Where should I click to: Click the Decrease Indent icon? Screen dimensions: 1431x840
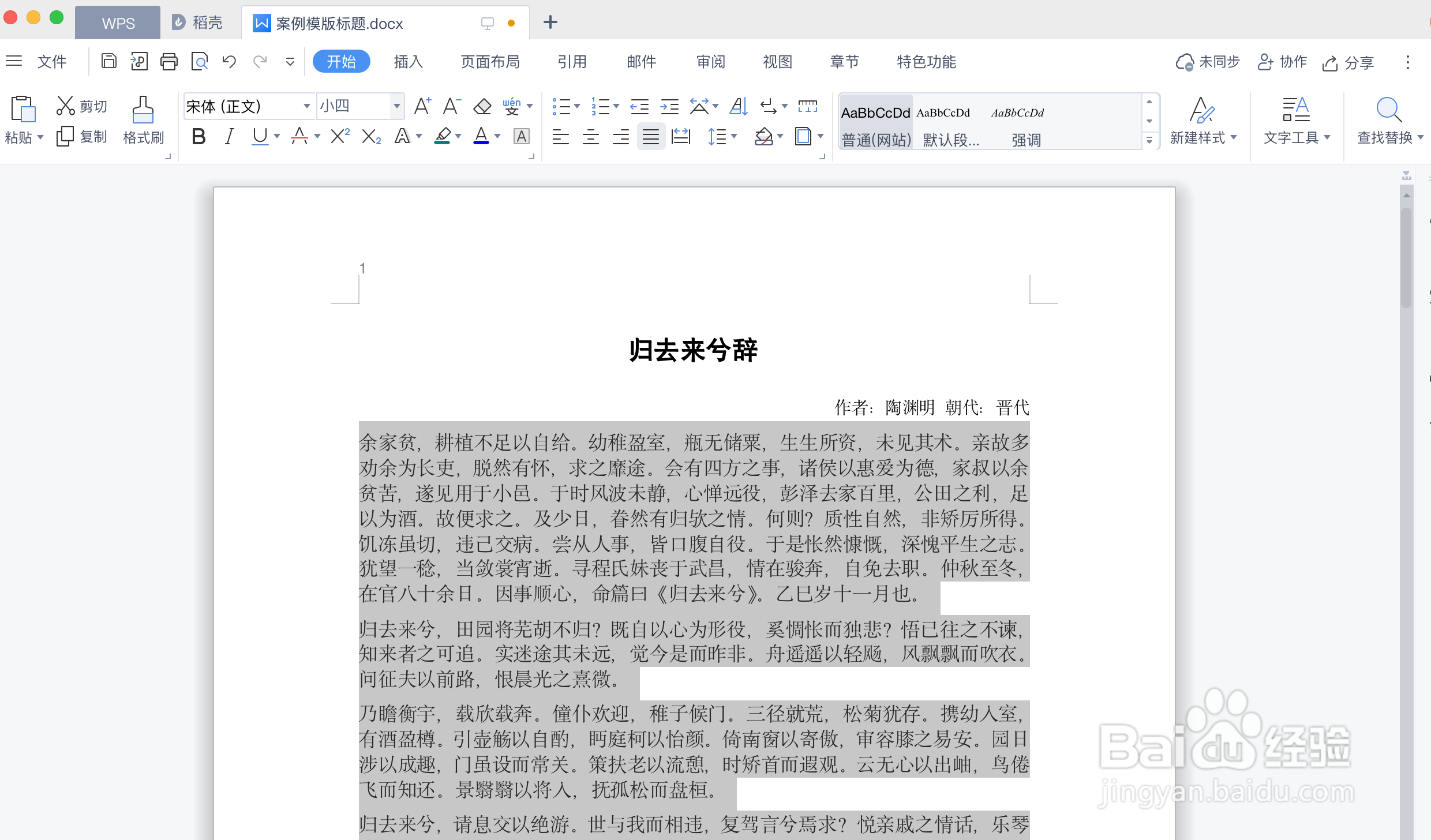click(639, 106)
